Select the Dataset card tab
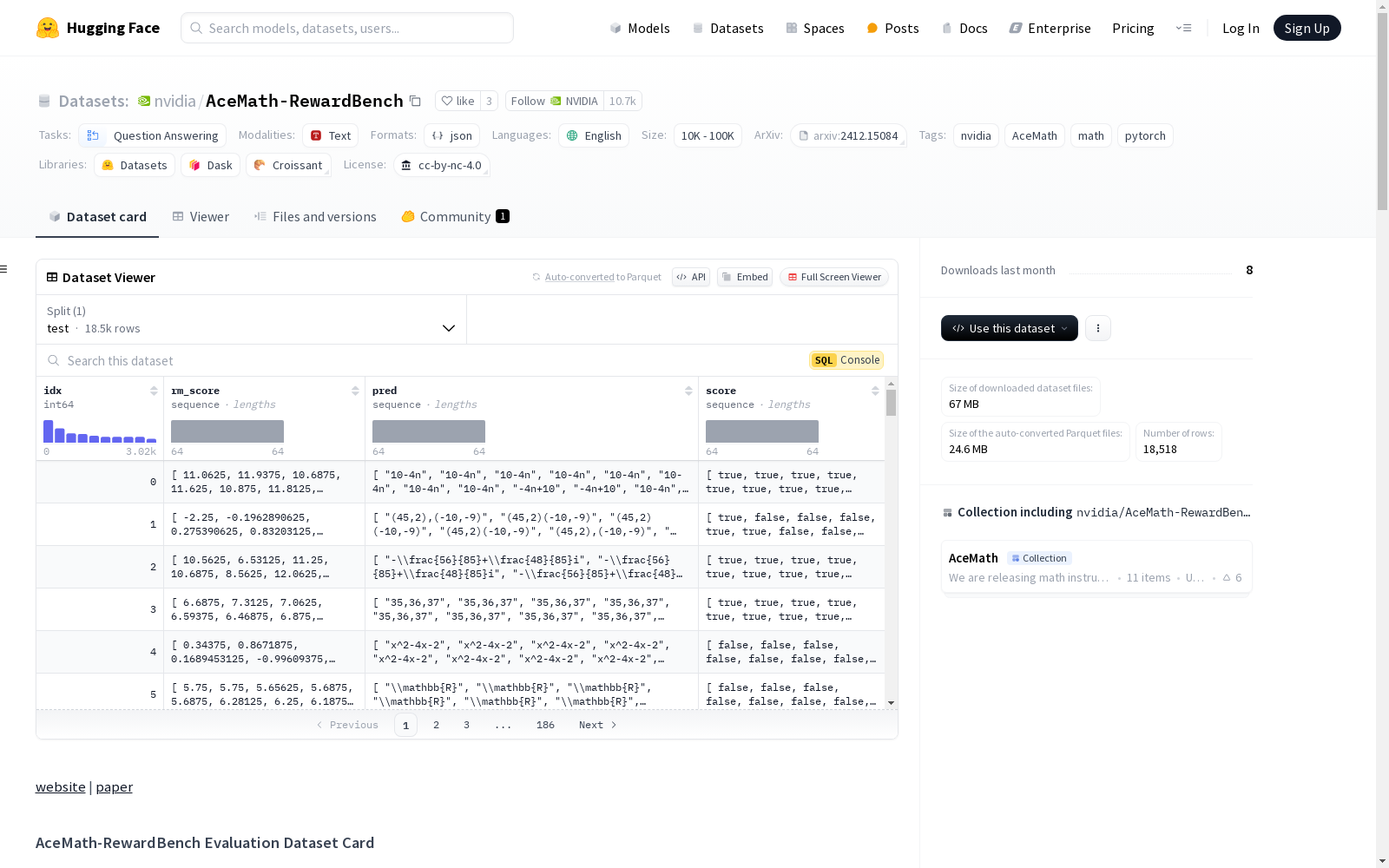The height and width of the screenshot is (868, 1389). (97, 217)
